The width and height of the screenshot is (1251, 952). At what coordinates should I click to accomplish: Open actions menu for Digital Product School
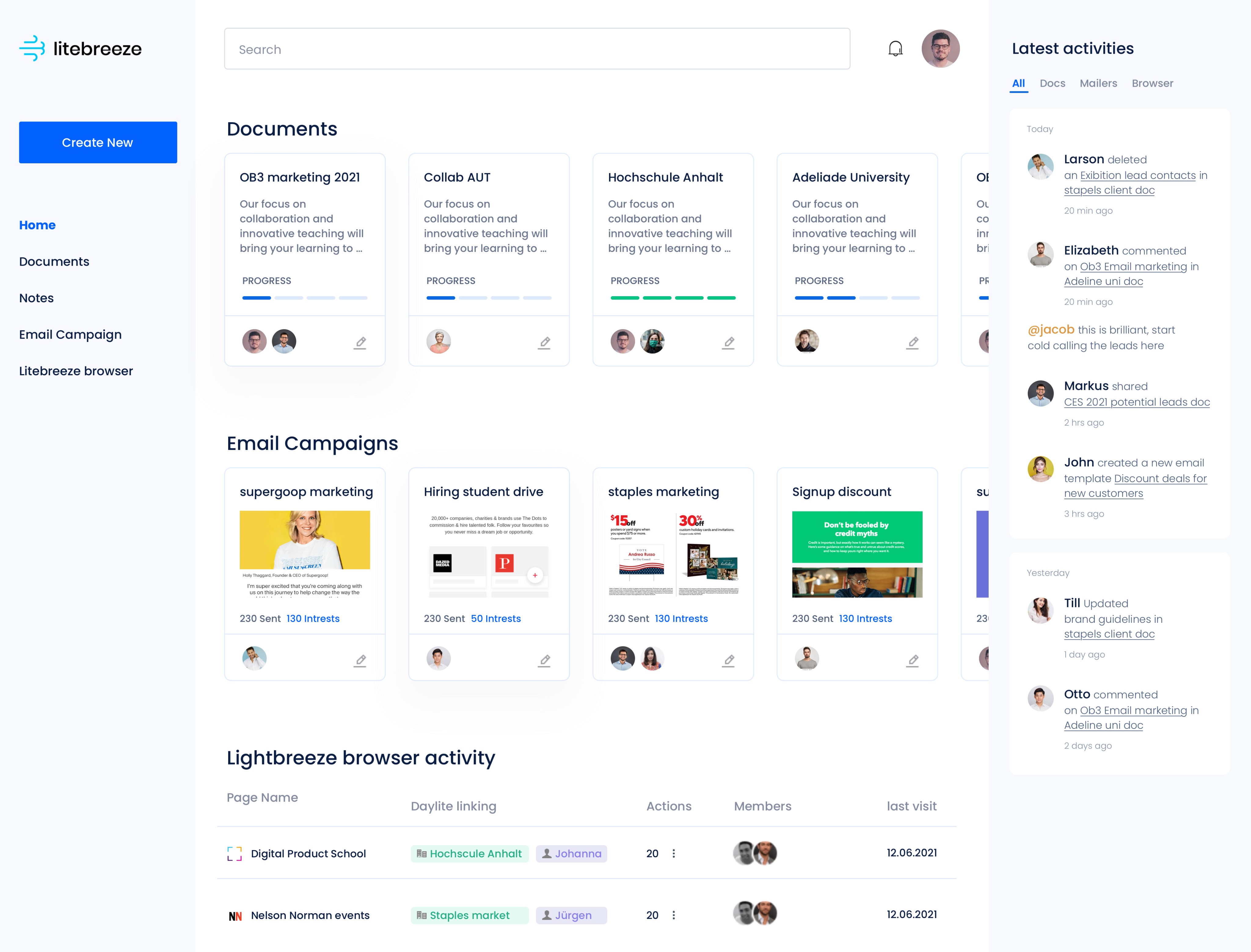click(673, 853)
